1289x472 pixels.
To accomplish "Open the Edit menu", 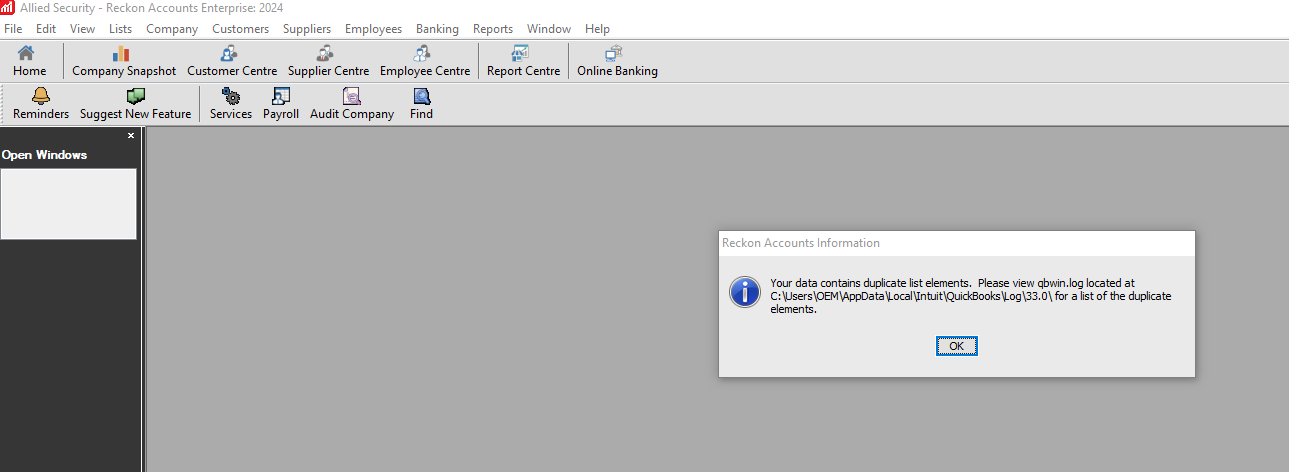I will coord(46,29).
